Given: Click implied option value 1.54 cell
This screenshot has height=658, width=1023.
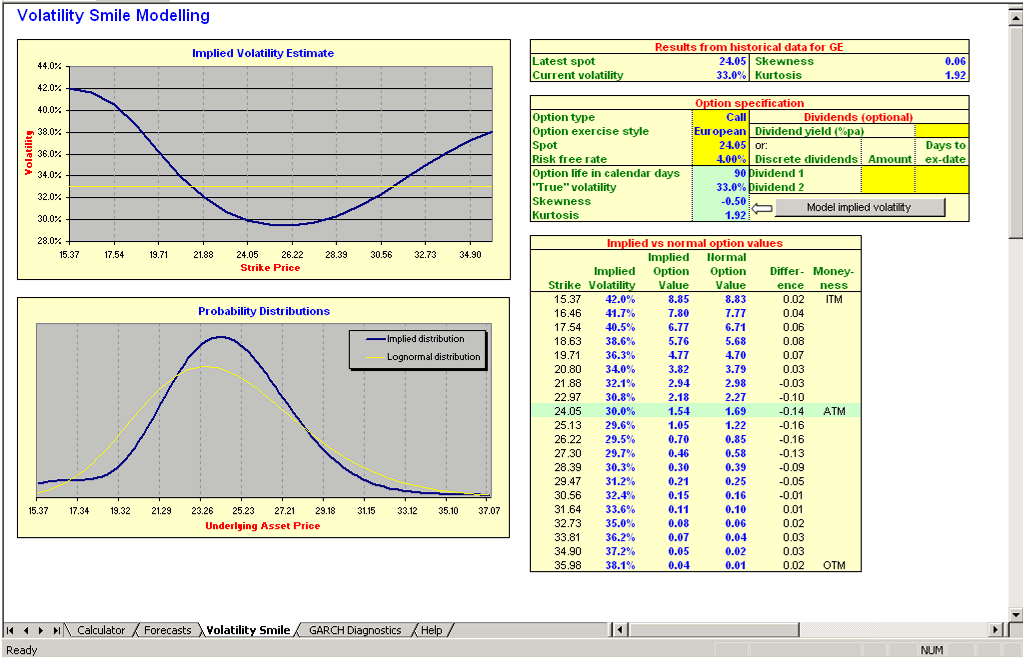Looking at the screenshot, I should pos(679,411).
